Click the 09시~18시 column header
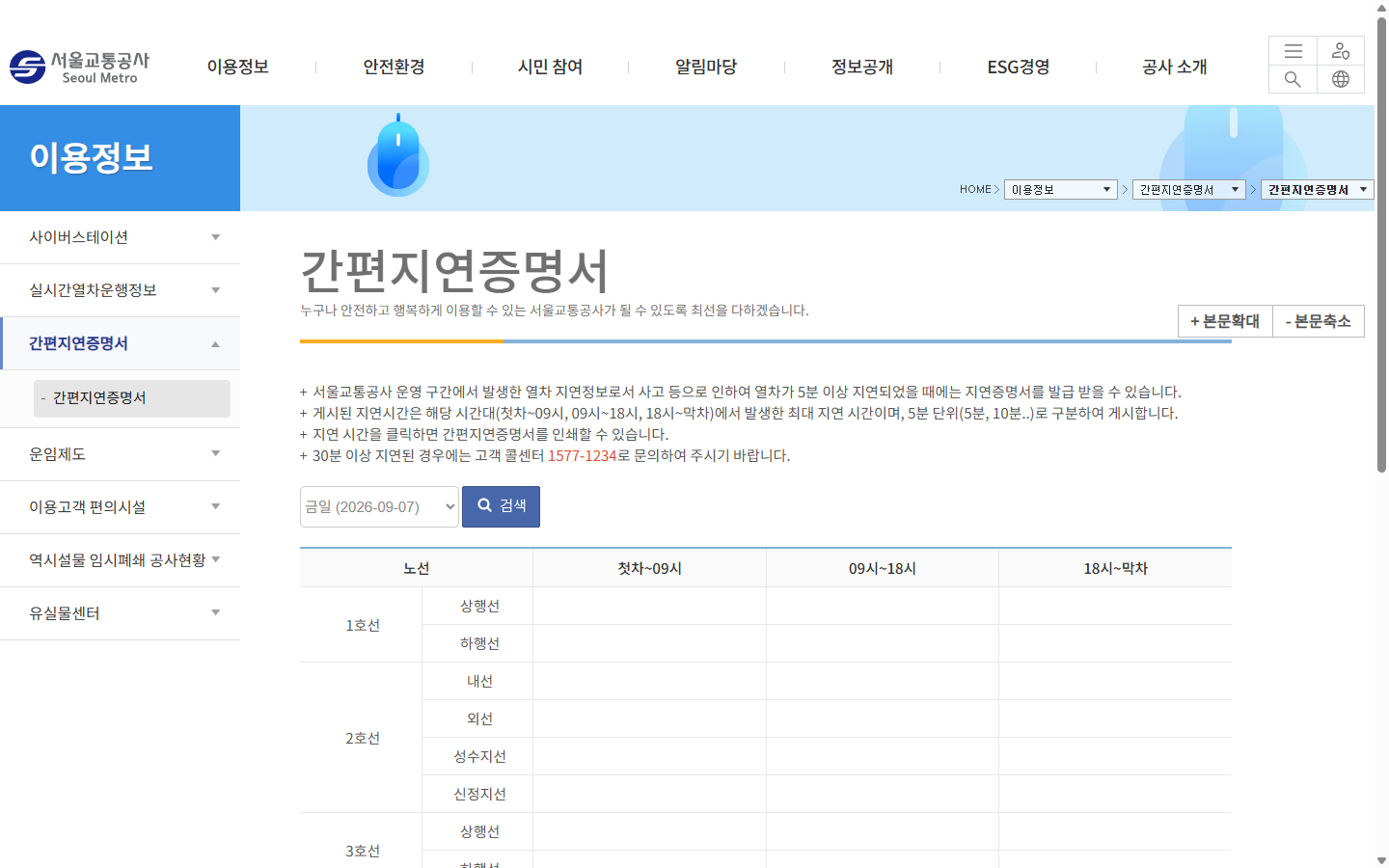 883,568
